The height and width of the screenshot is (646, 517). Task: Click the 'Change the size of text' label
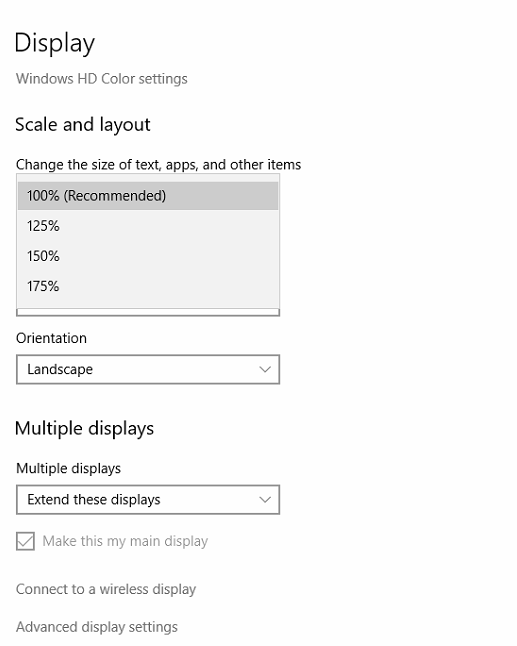pos(159,165)
